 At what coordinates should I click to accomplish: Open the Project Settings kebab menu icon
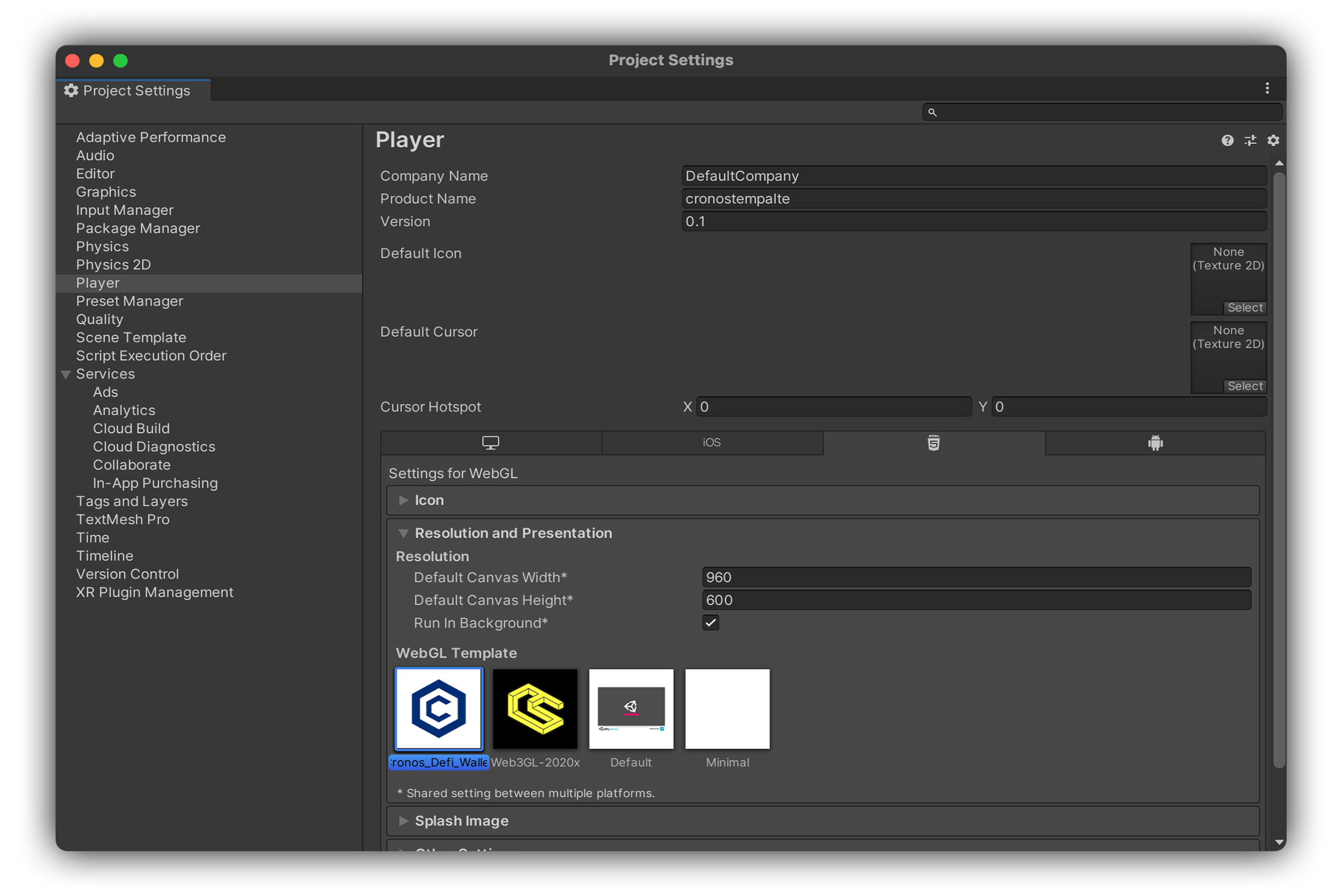pos(1267,89)
